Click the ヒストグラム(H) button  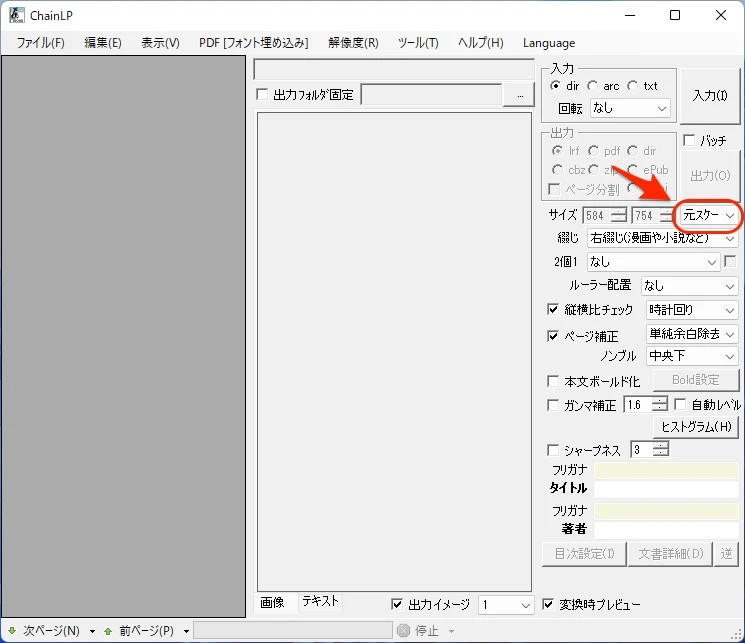pyautogui.click(x=697, y=427)
